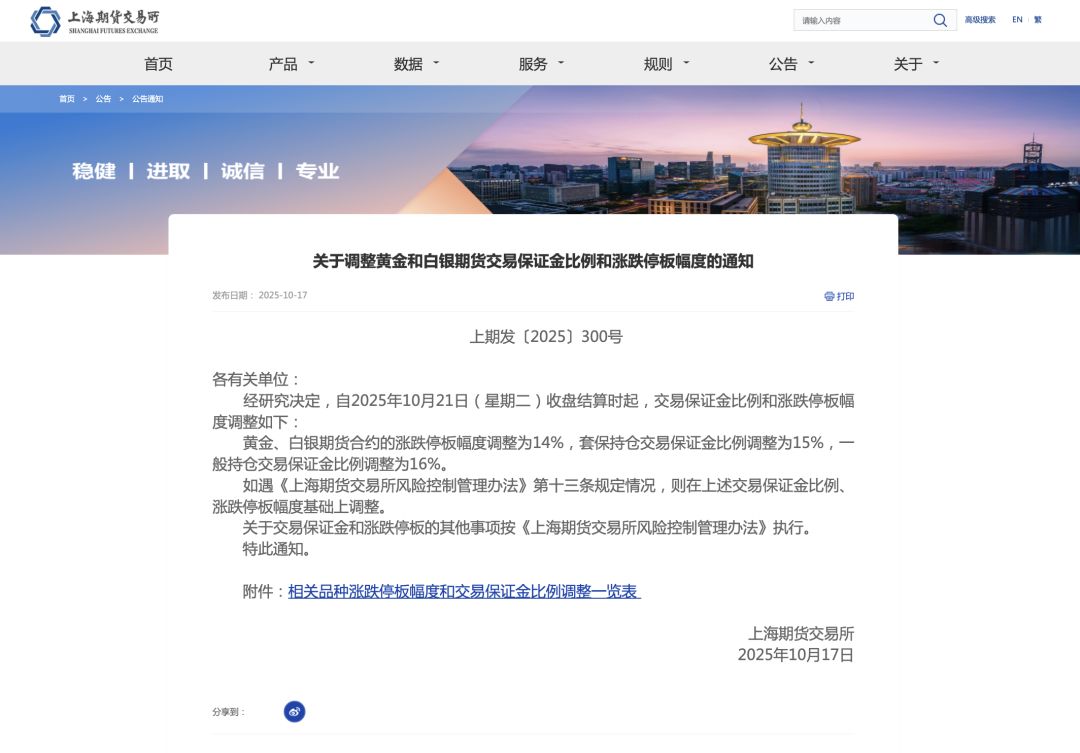
Task: Expand dropdown arrow beside 公告 menu
Action: pyautogui.click(x=811, y=63)
